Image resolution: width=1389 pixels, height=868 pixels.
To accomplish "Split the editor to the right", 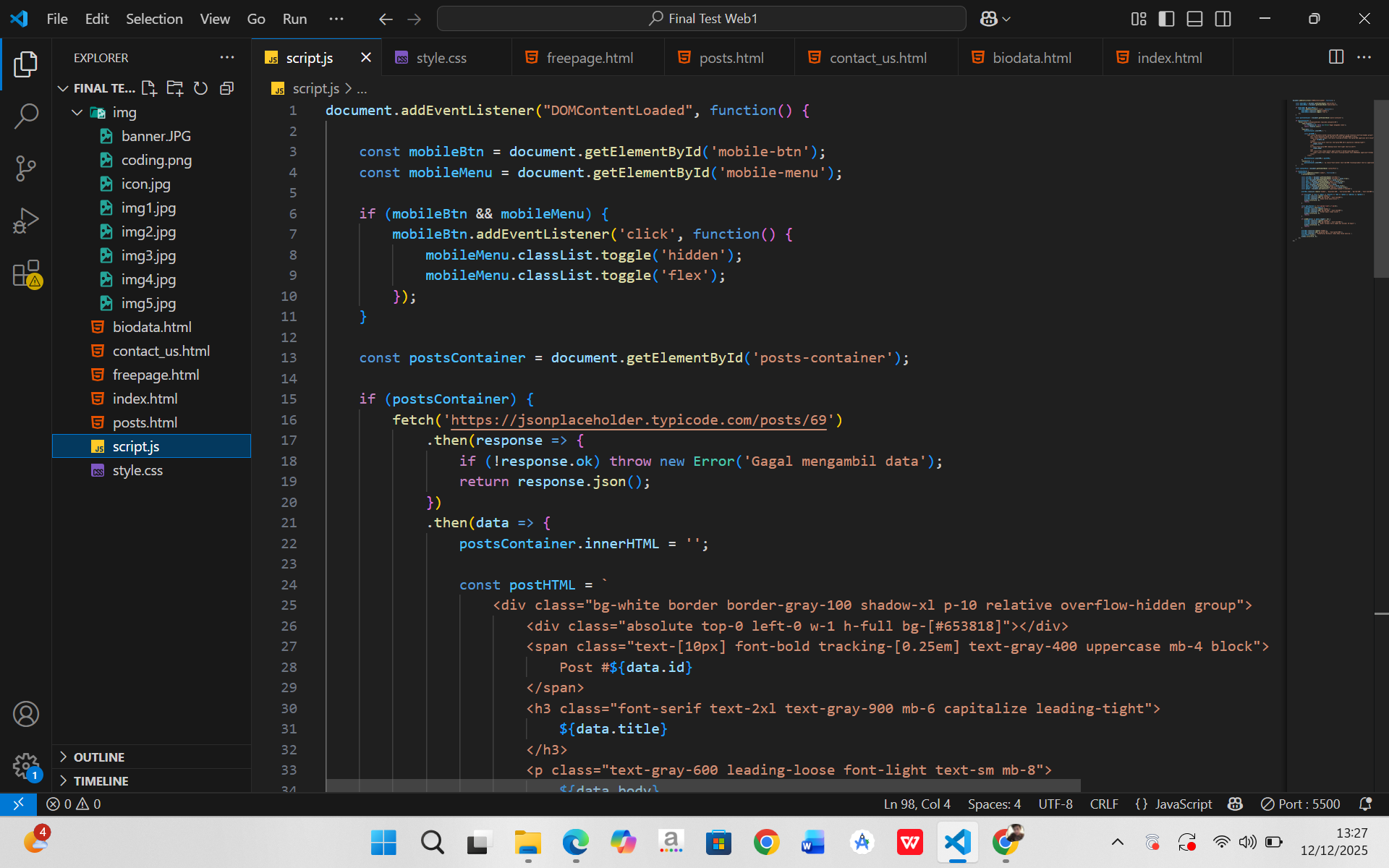I will (x=1336, y=57).
